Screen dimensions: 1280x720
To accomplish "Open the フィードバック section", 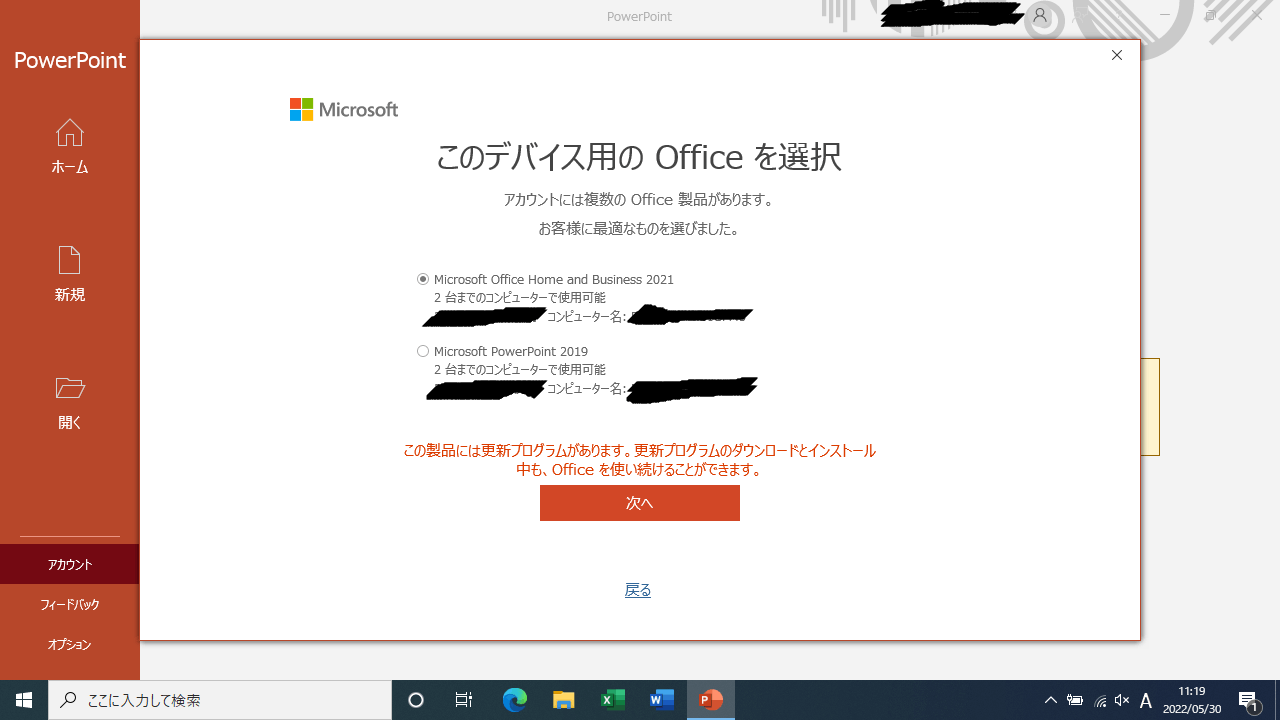I will pos(69,604).
